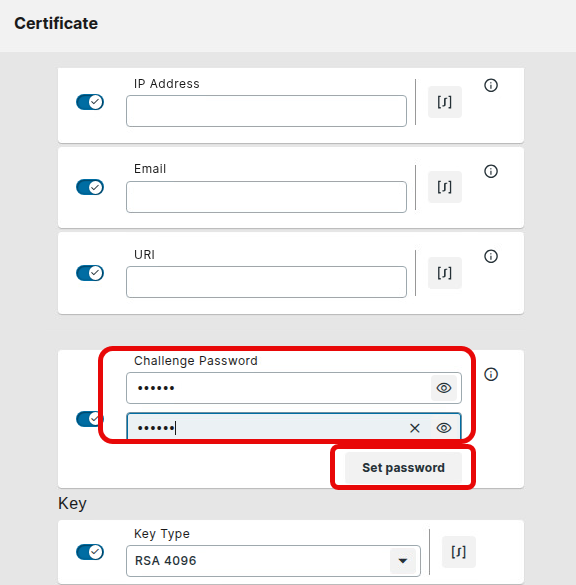Viewport: 576px width, 585px height.
Task: Open info icon for Email row
Action: (x=491, y=171)
